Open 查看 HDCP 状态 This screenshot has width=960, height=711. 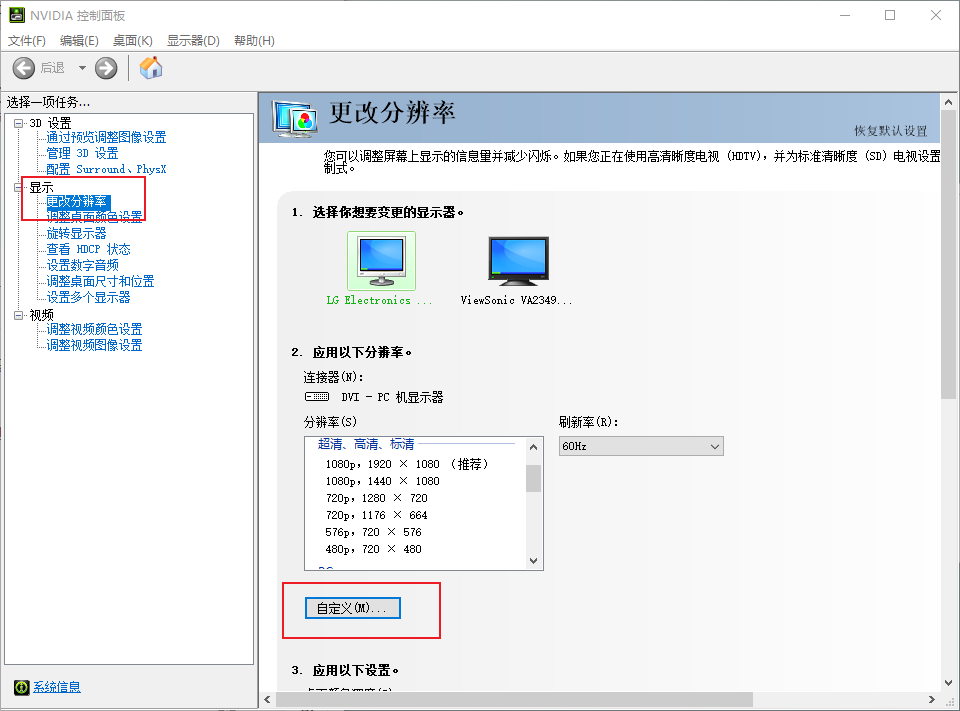[89, 249]
